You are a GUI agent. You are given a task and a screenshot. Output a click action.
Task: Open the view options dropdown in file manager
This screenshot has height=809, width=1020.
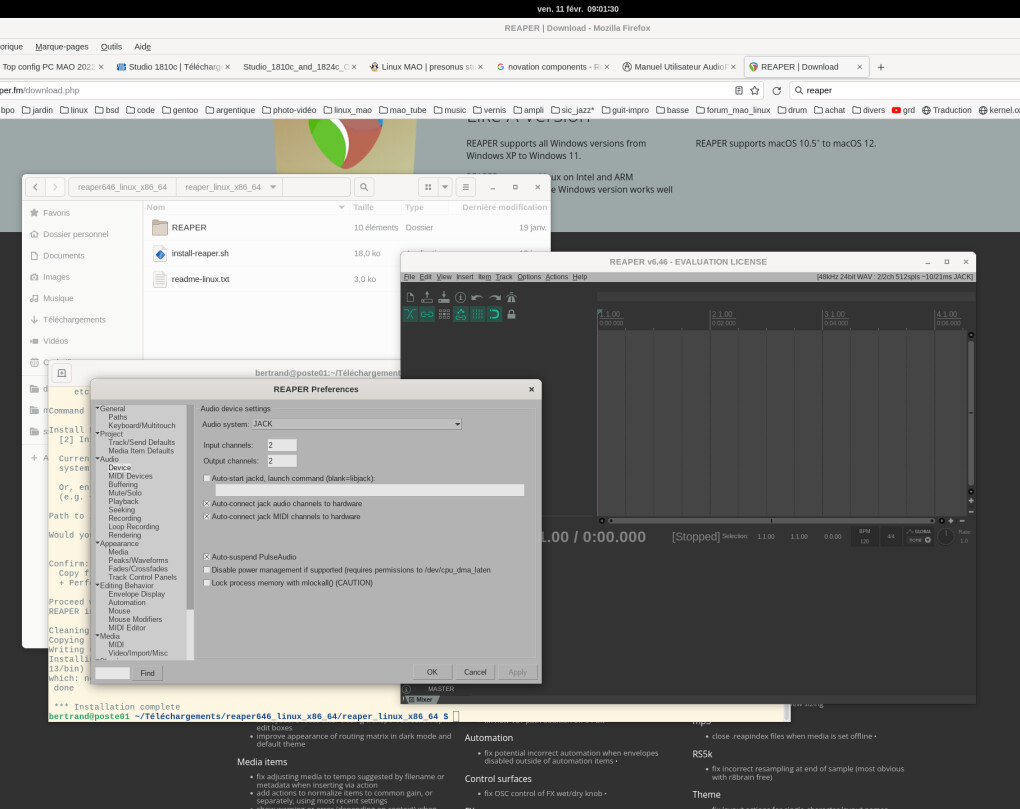click(445, 187)
